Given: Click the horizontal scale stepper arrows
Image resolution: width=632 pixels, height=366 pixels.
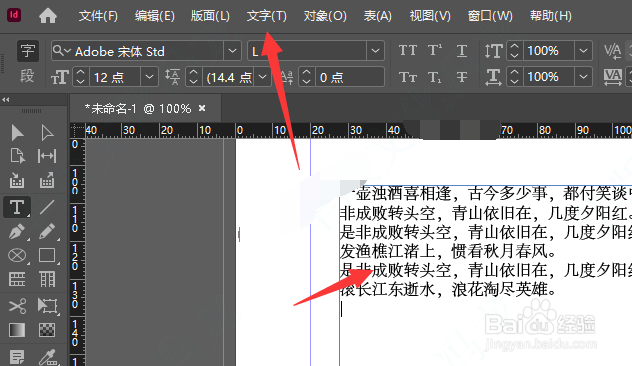Looking at the screenshot, I should tap(514, 77).
